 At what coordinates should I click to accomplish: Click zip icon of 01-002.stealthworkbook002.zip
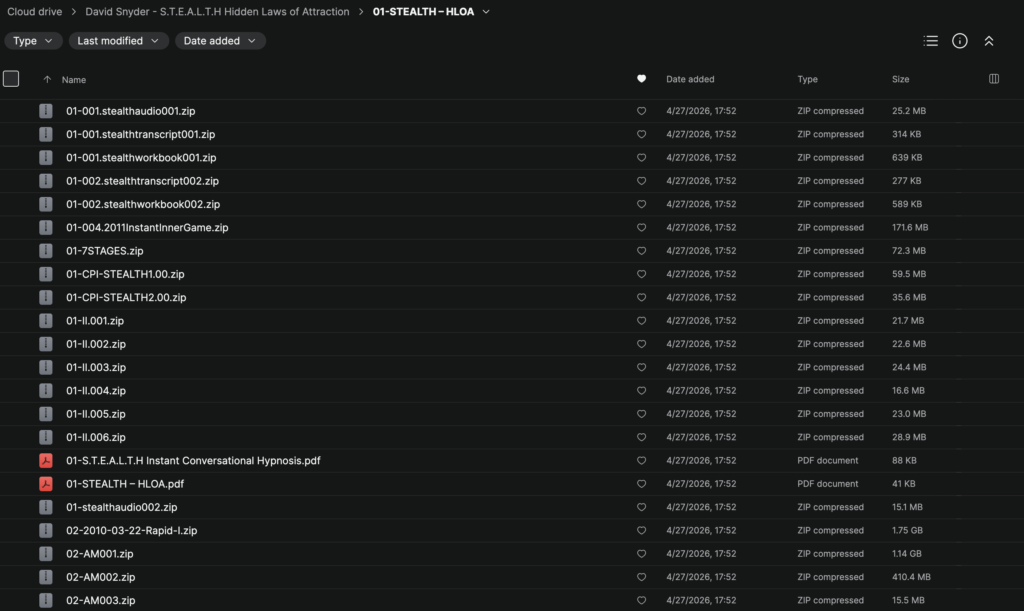[x=46, y=204]
